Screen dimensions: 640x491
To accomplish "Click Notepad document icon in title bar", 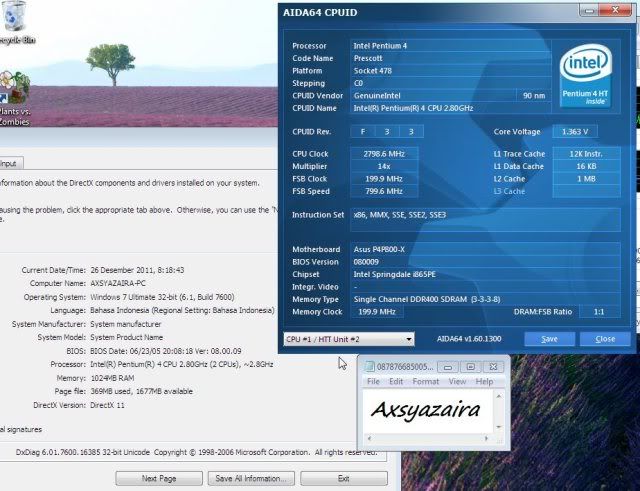I will click(x=369, y=367).
